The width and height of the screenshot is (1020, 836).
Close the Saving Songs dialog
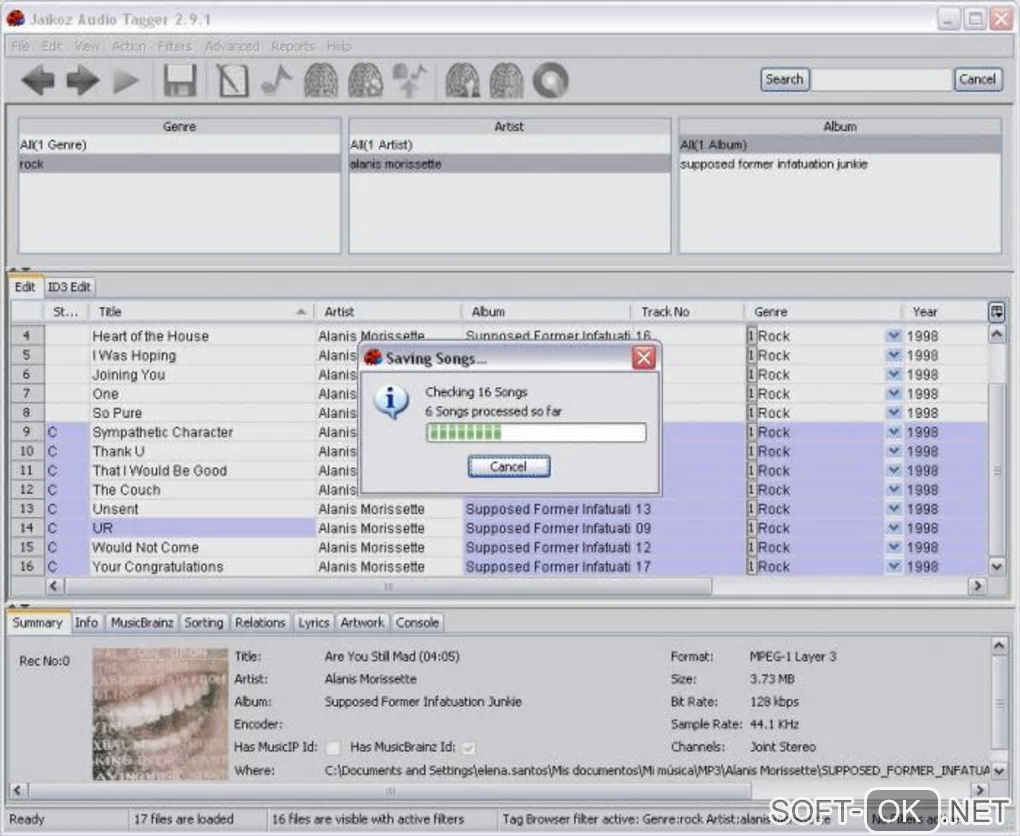click(x=643, y=358)
